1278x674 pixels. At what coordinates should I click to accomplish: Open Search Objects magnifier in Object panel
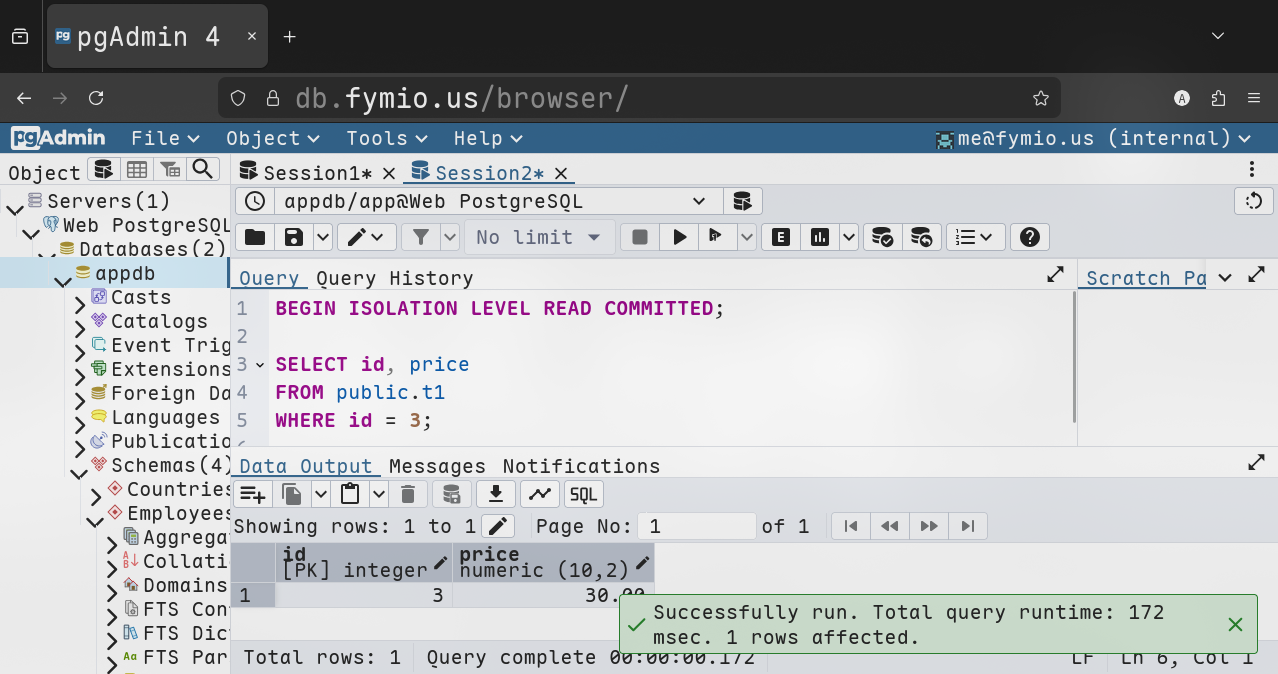point(203,170)
